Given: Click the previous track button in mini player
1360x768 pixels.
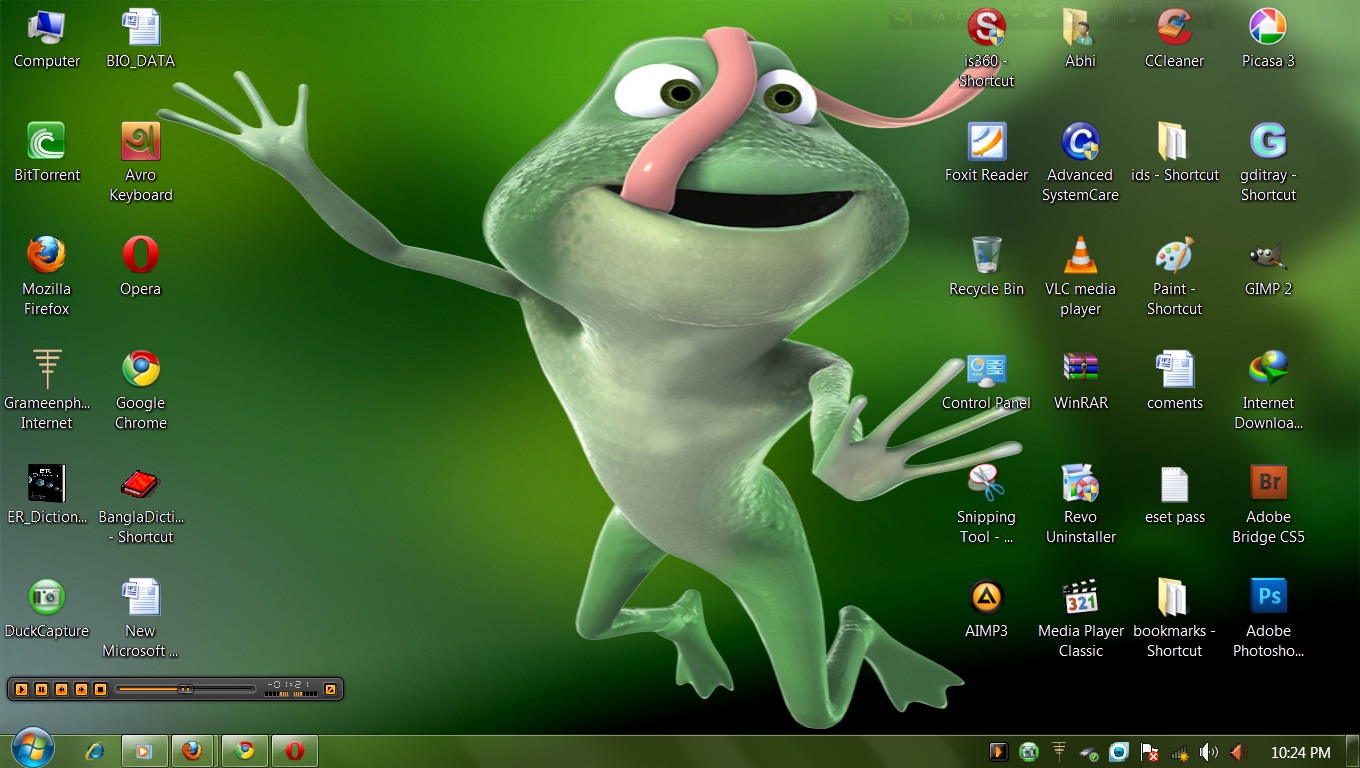Looking at the screenshot, I should coord(61,689).
